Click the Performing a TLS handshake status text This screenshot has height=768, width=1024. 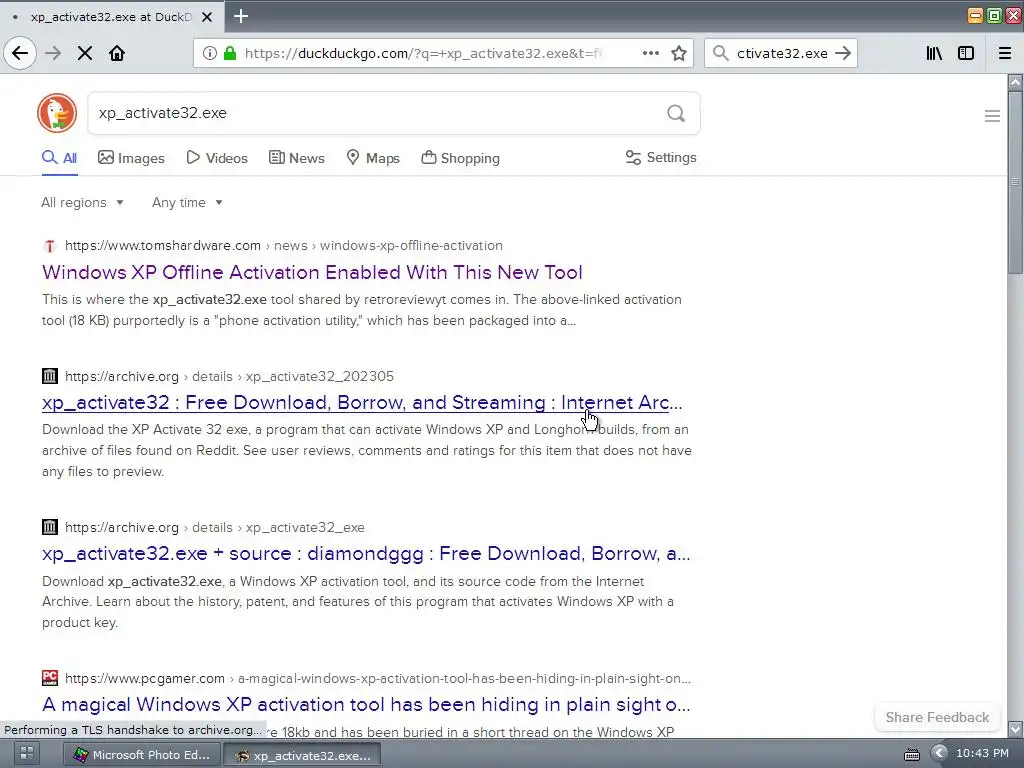pyautogui.click(x=132, y=729)
